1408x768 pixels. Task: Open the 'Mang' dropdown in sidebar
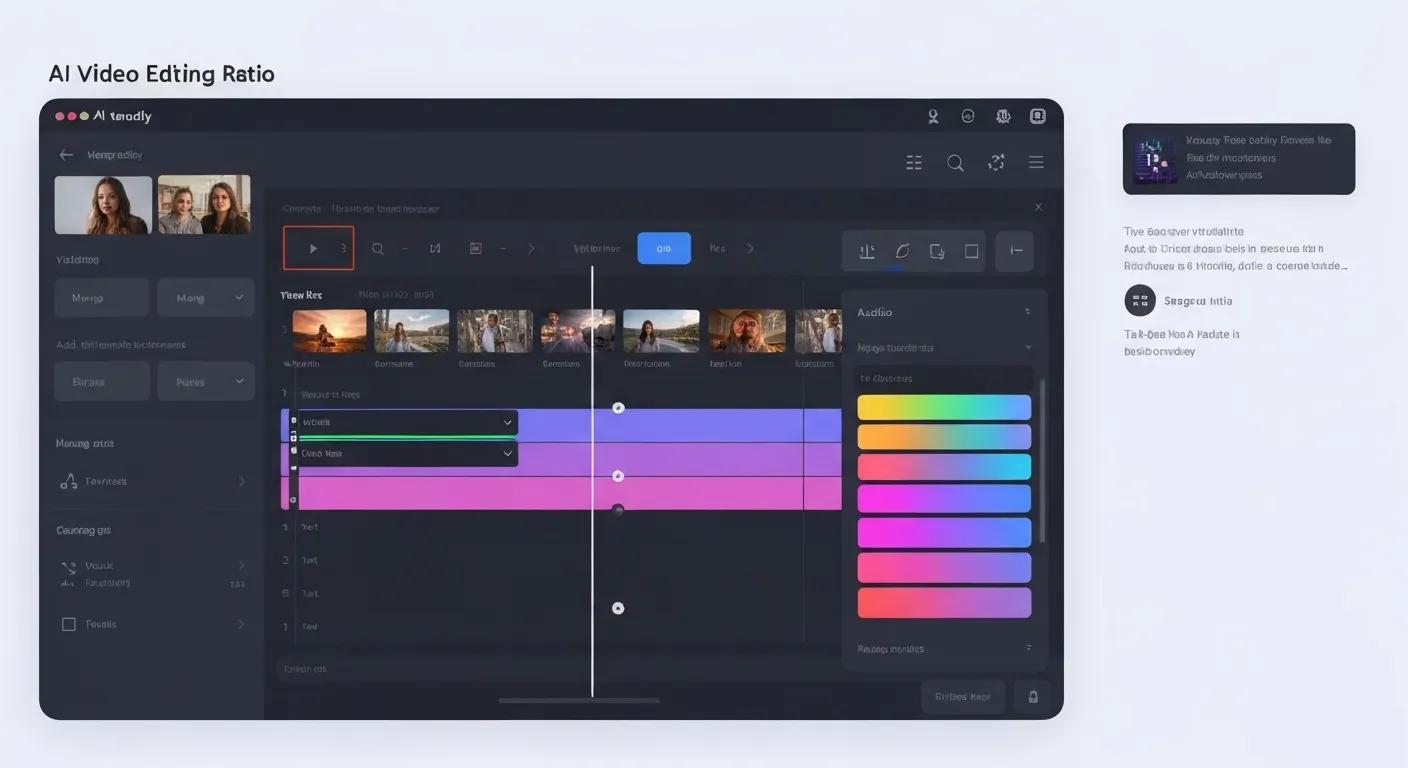pyautogui.click(x=206, y=298)
